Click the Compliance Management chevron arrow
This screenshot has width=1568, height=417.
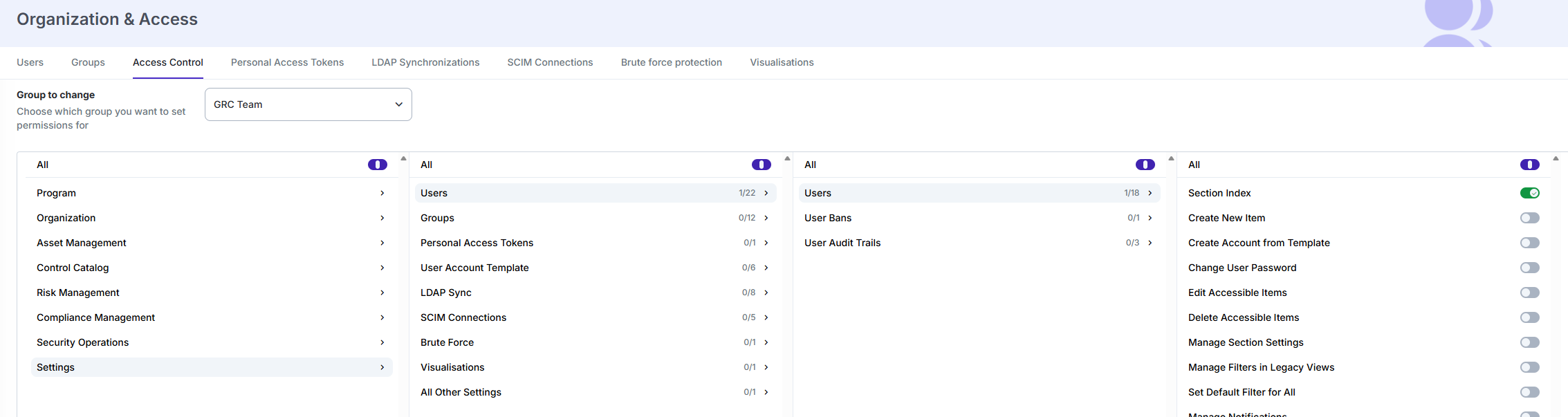point(382,317)
